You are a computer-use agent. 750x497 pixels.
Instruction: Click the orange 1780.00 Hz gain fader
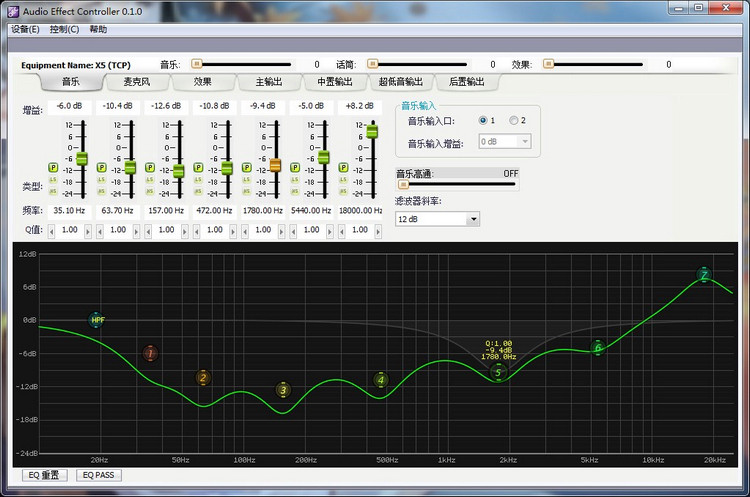coord(275,165)
